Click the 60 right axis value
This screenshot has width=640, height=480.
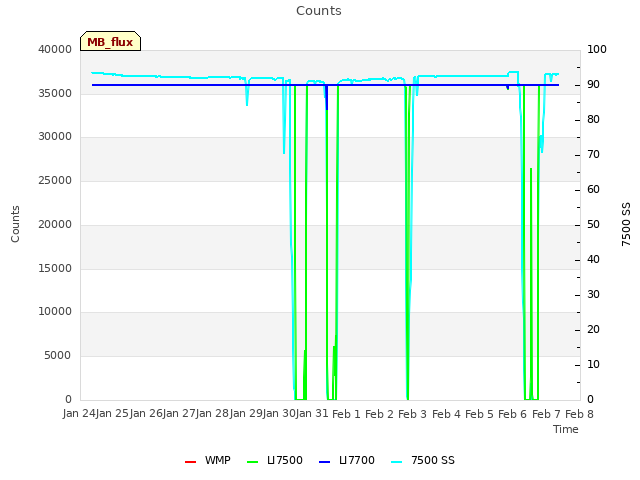[x=593, y=190]
